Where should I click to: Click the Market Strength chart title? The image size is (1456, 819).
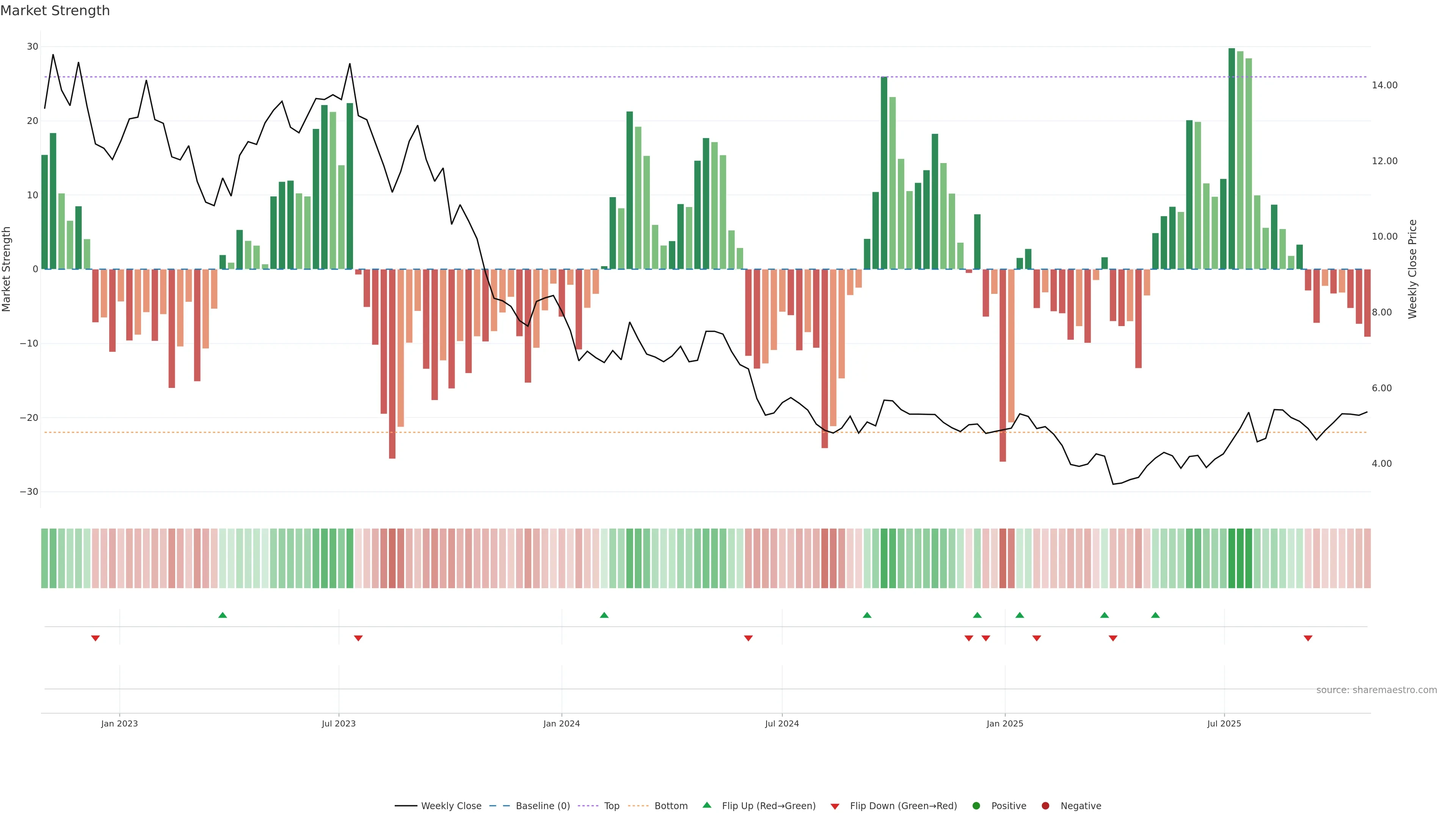click(55, 10)
